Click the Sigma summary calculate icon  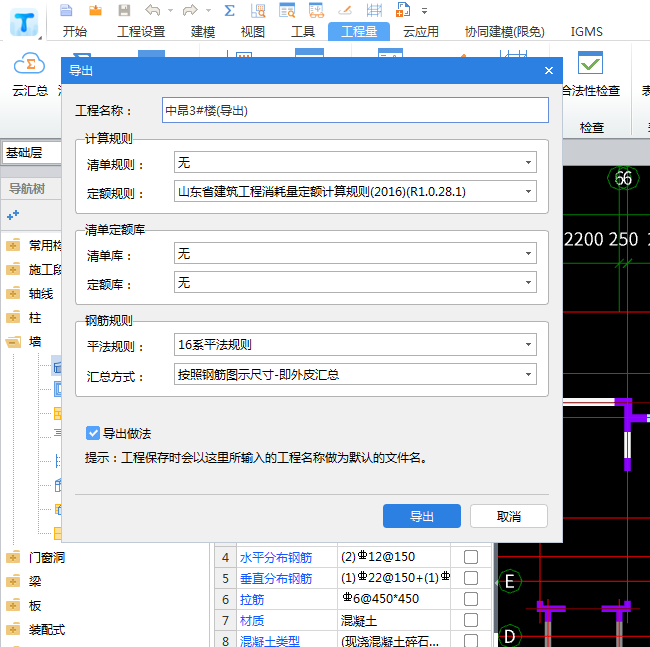coord(229,10)
